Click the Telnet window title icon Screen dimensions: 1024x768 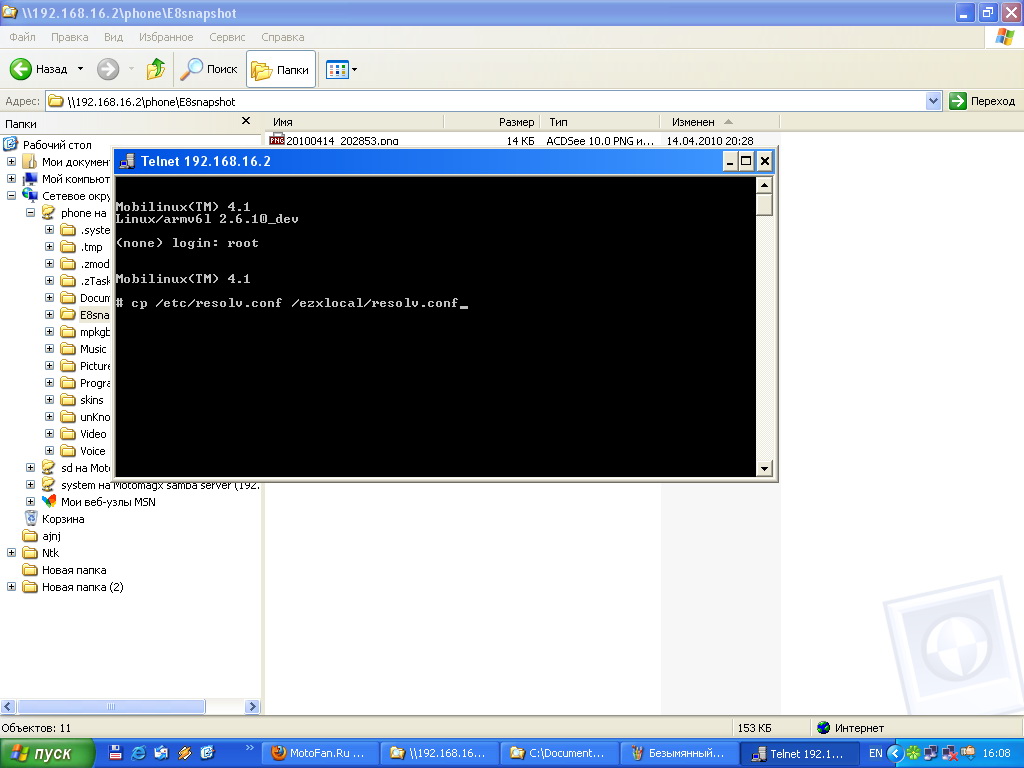pos(127,161)
